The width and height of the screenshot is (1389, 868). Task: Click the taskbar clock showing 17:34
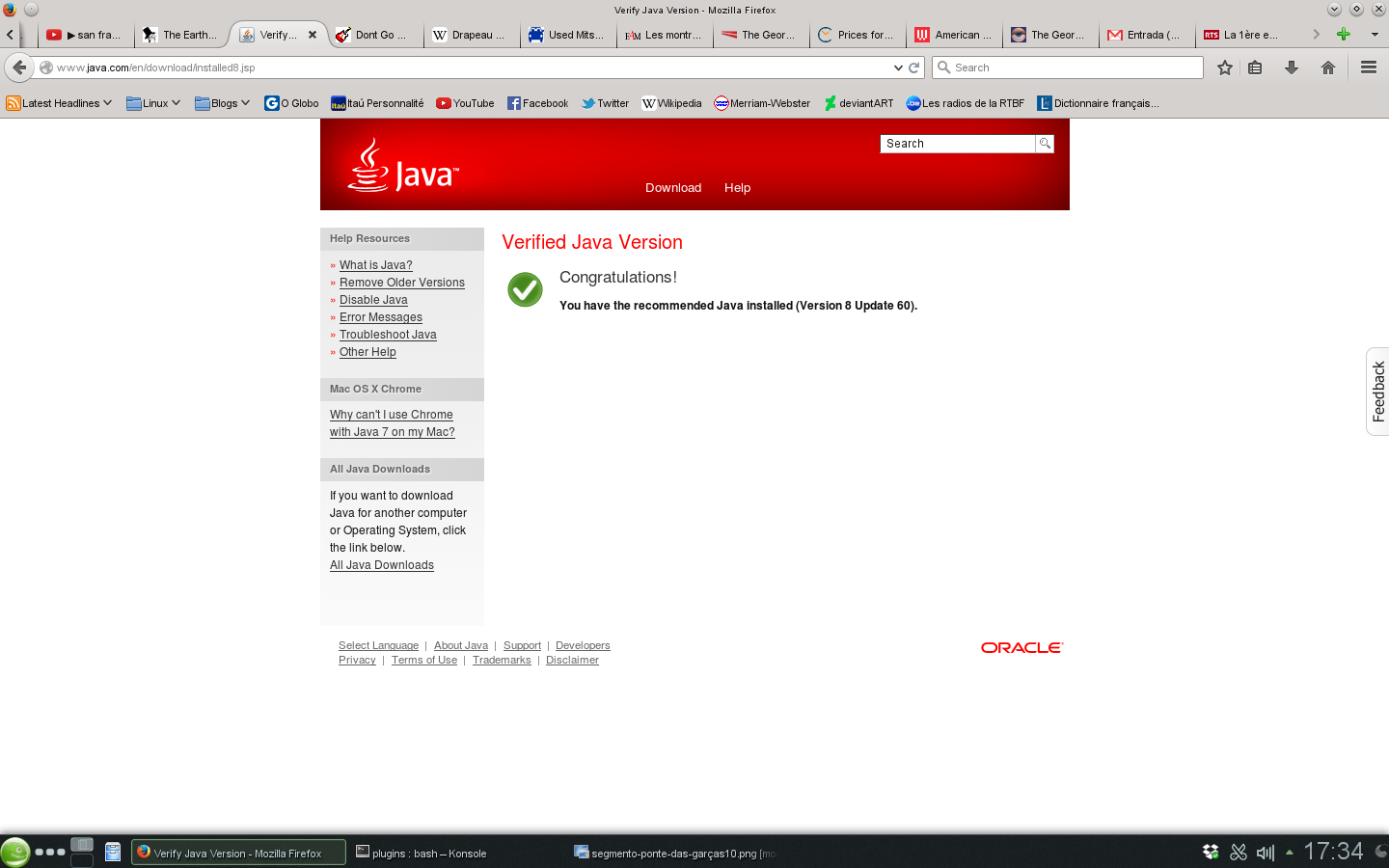(x=1333, y=852)
